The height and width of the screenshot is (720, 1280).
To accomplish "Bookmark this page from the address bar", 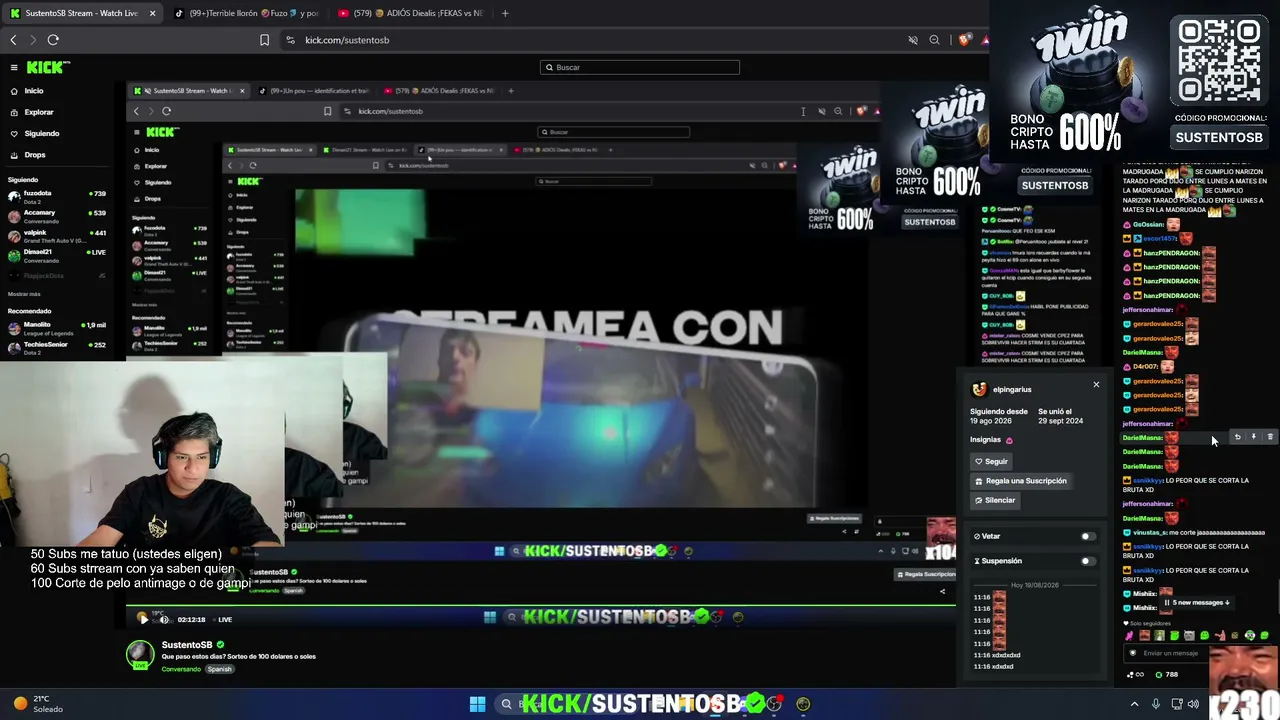I will tap(264, 40).
